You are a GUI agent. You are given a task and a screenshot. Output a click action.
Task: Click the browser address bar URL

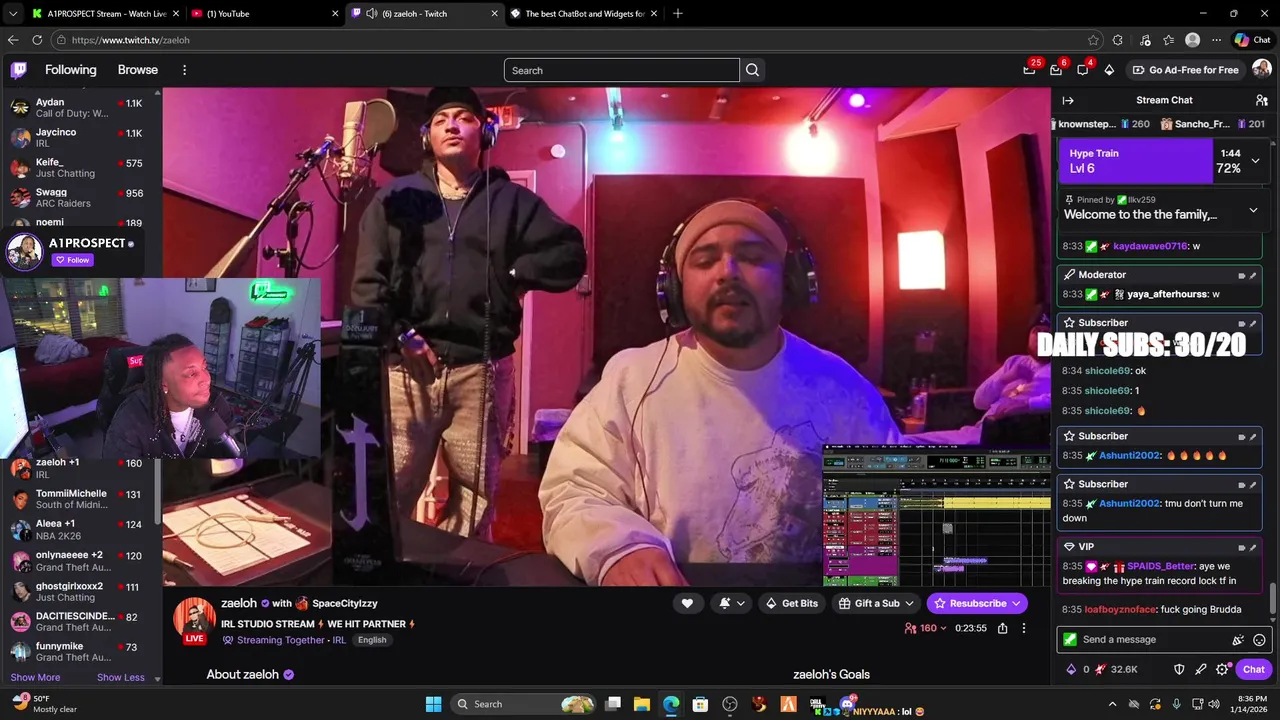pos(130,40)
